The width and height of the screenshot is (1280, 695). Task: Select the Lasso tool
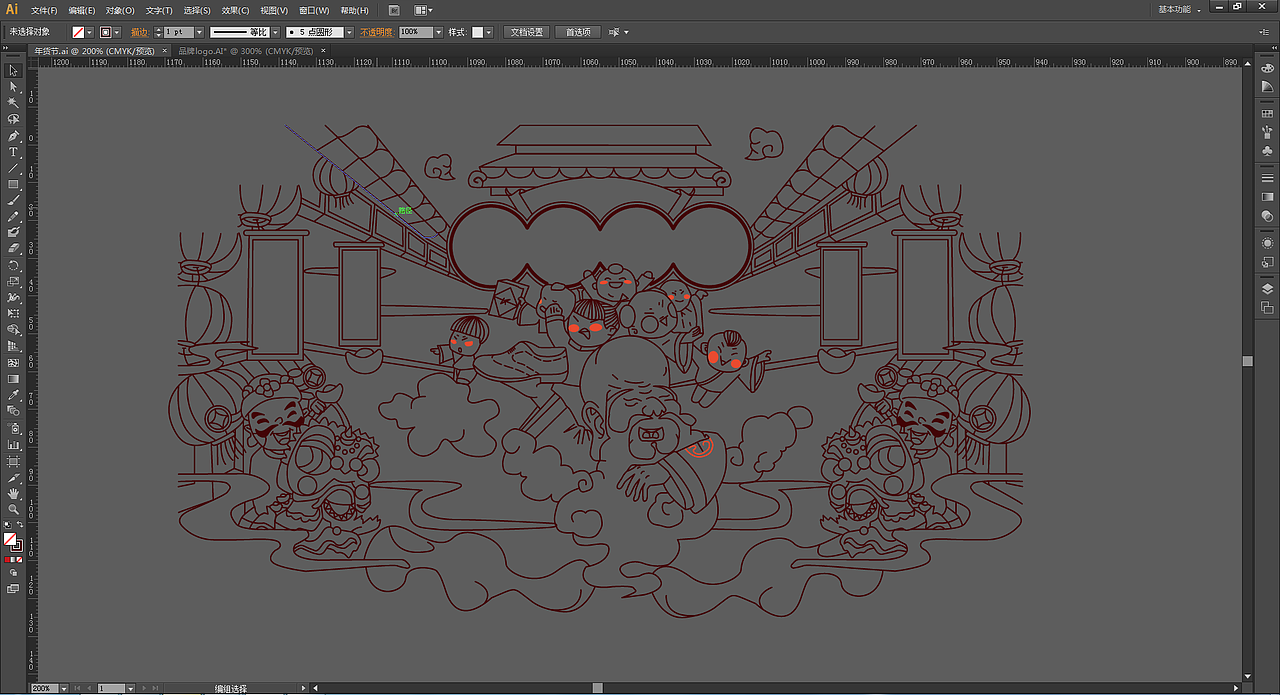coord(13,119)
